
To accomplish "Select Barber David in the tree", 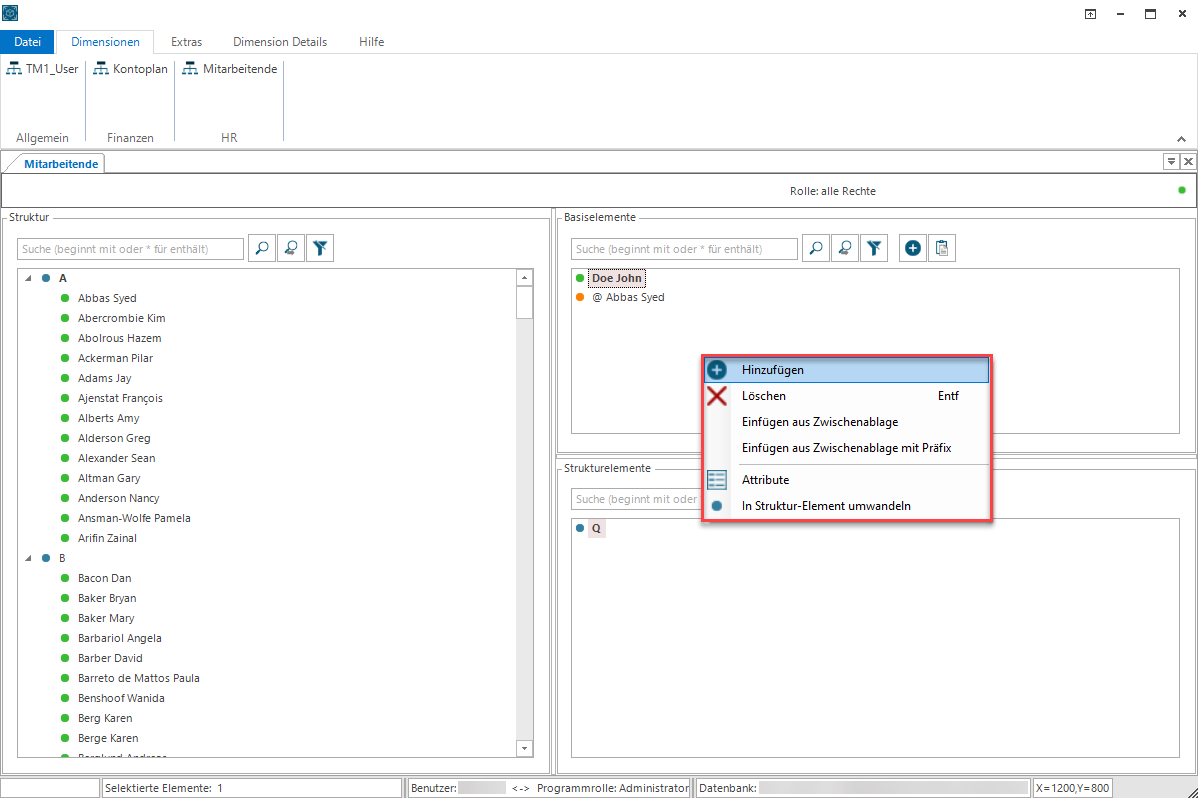I will coord(110,658).
